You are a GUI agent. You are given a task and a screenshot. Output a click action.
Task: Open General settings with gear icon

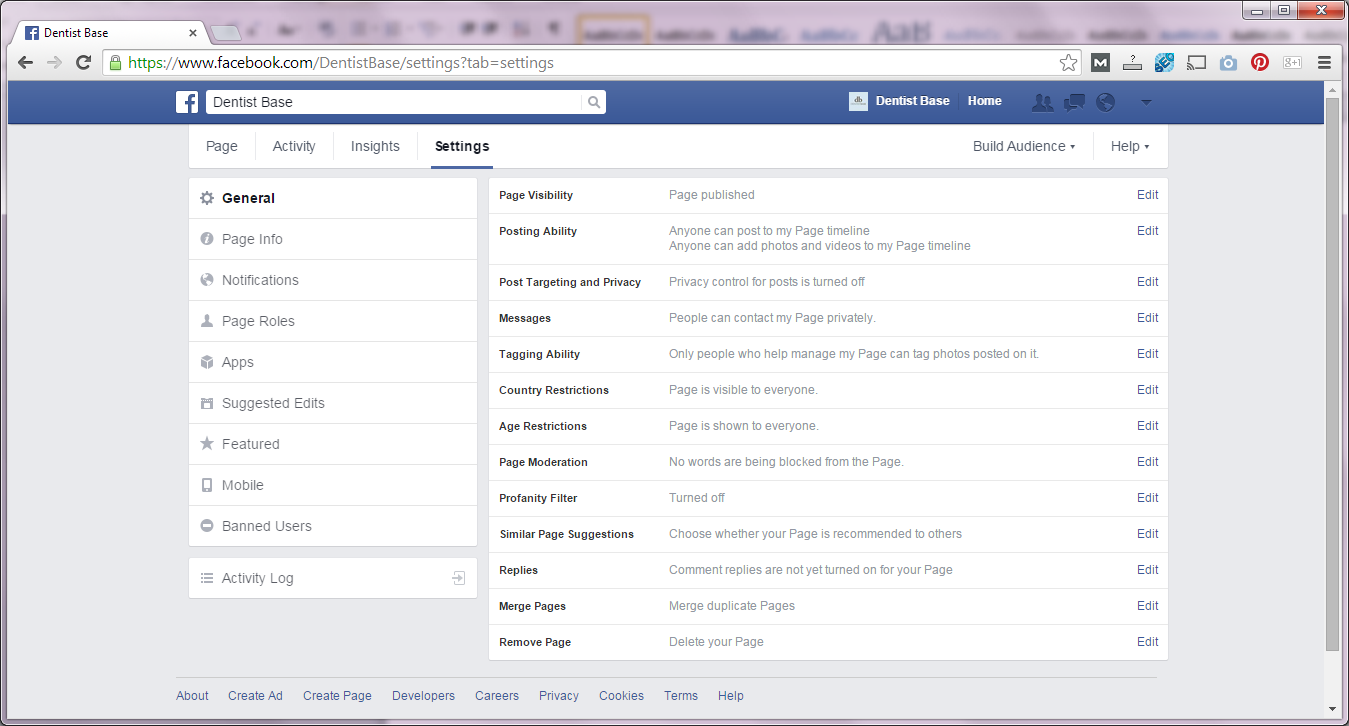tap(333, 198)
